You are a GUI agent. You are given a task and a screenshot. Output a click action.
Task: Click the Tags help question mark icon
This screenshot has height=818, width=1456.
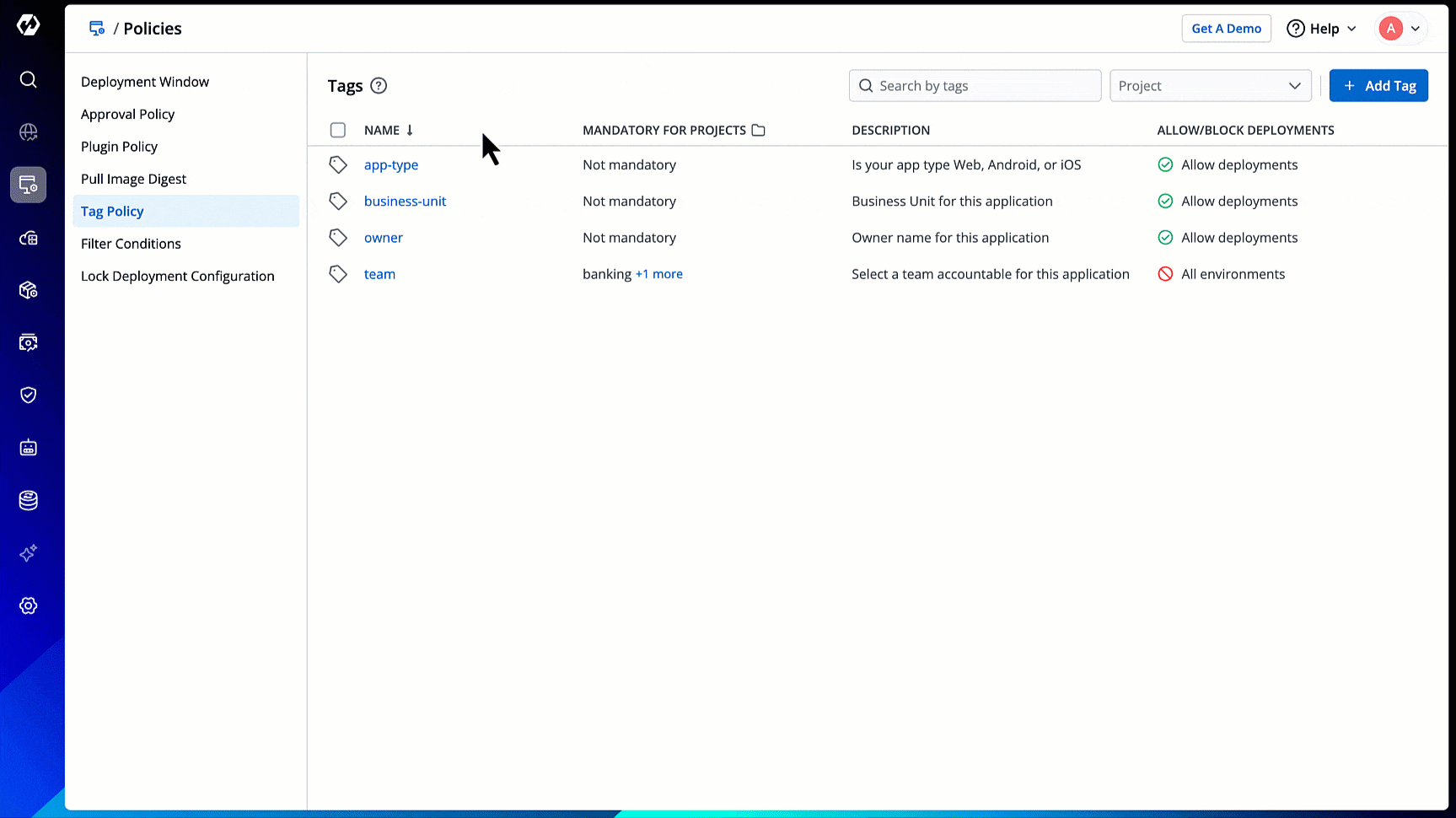(379, 86)
